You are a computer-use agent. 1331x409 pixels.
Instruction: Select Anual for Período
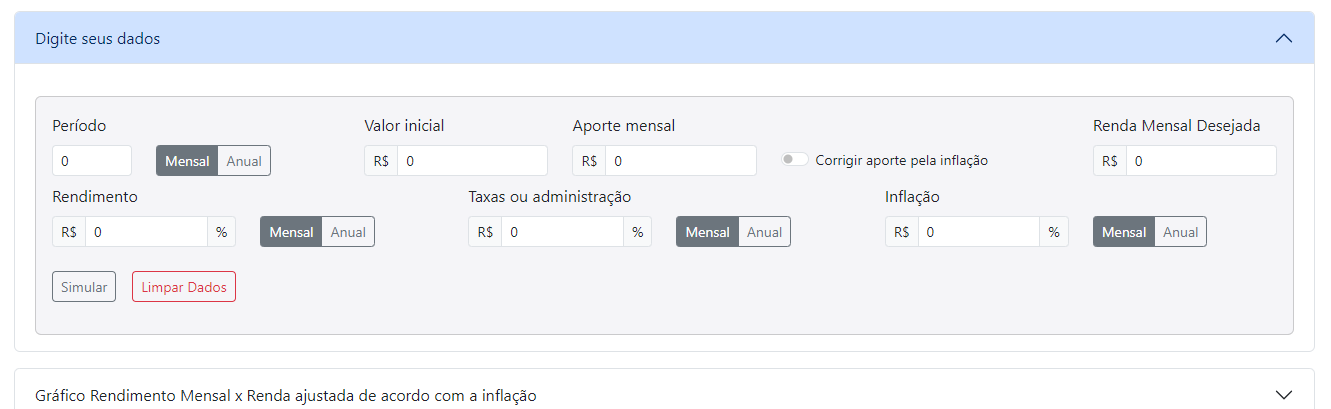click(x=244, y=161)
